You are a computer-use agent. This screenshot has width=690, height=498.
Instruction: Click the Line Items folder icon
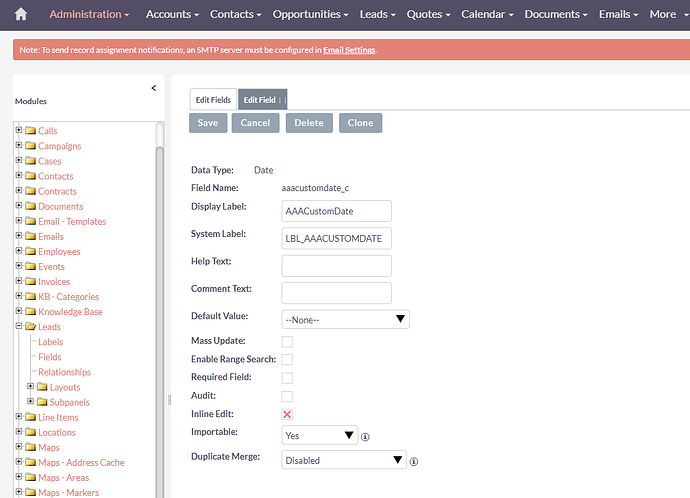[30, 417]
